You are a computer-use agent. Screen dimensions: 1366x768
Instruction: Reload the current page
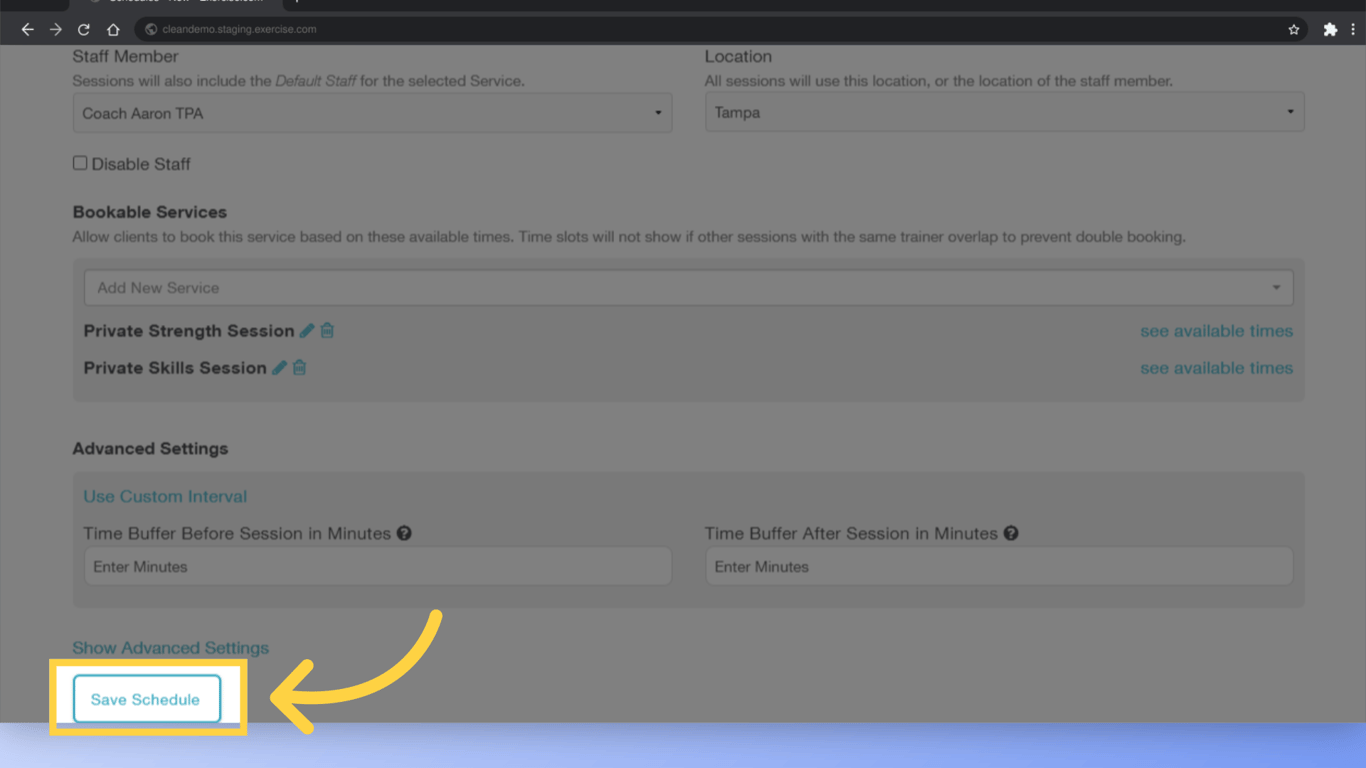83,29
